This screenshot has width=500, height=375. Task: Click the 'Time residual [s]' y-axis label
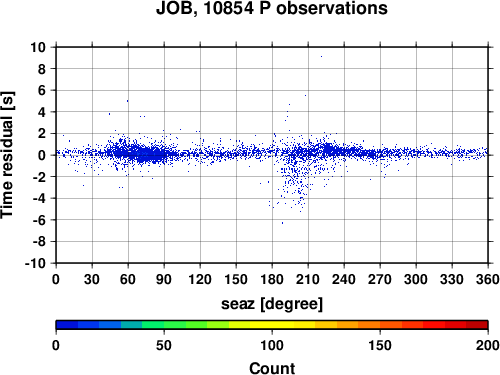coord(7,155)
